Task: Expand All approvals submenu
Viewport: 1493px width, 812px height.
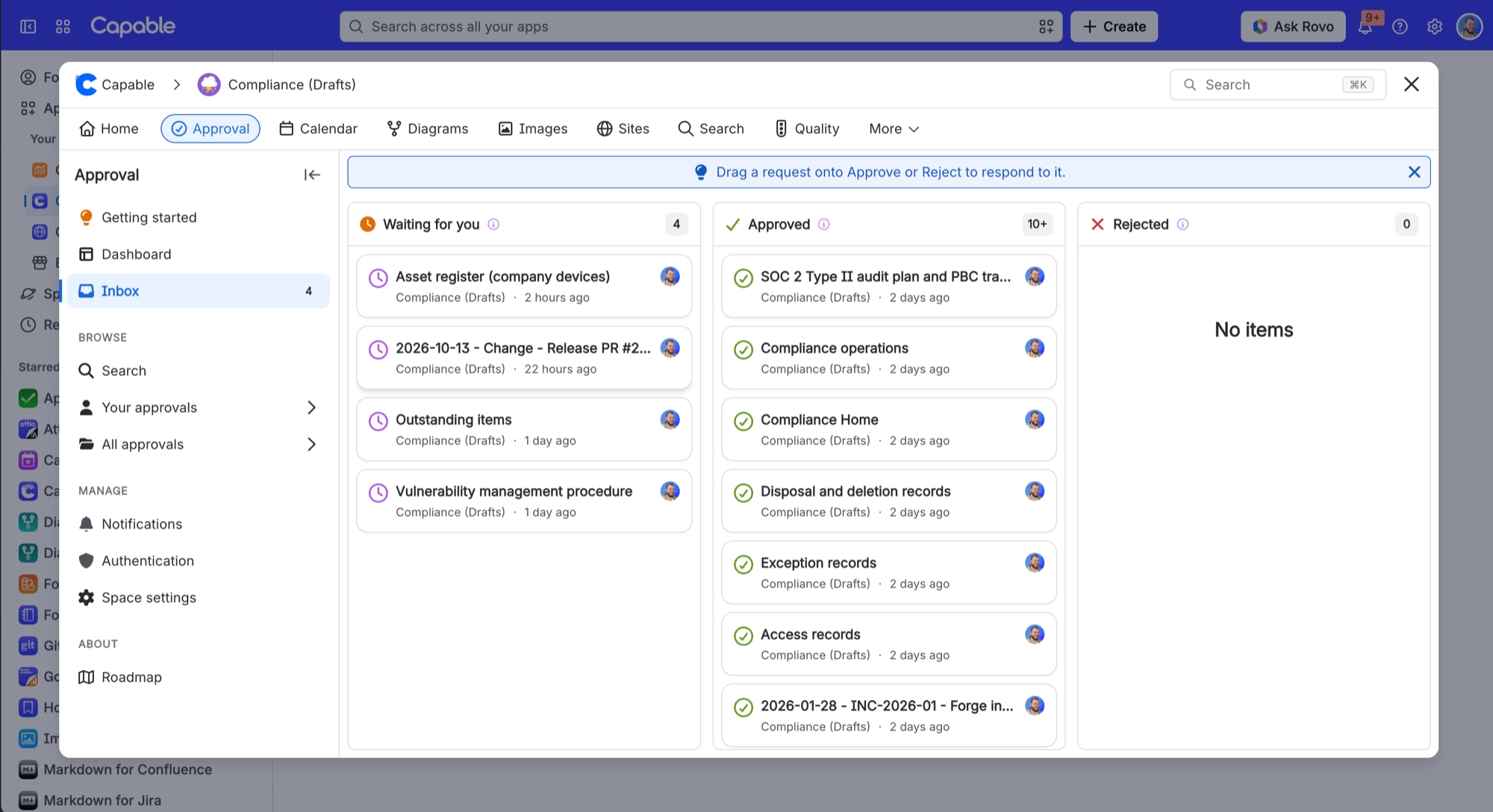Action: pos(312,444)
